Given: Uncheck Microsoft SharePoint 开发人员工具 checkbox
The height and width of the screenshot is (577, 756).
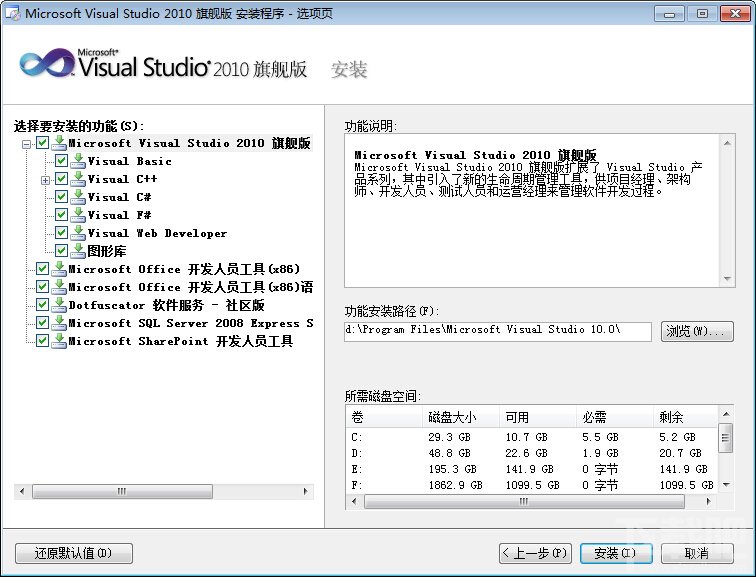Looking at the screenshot, I should 42,341.
